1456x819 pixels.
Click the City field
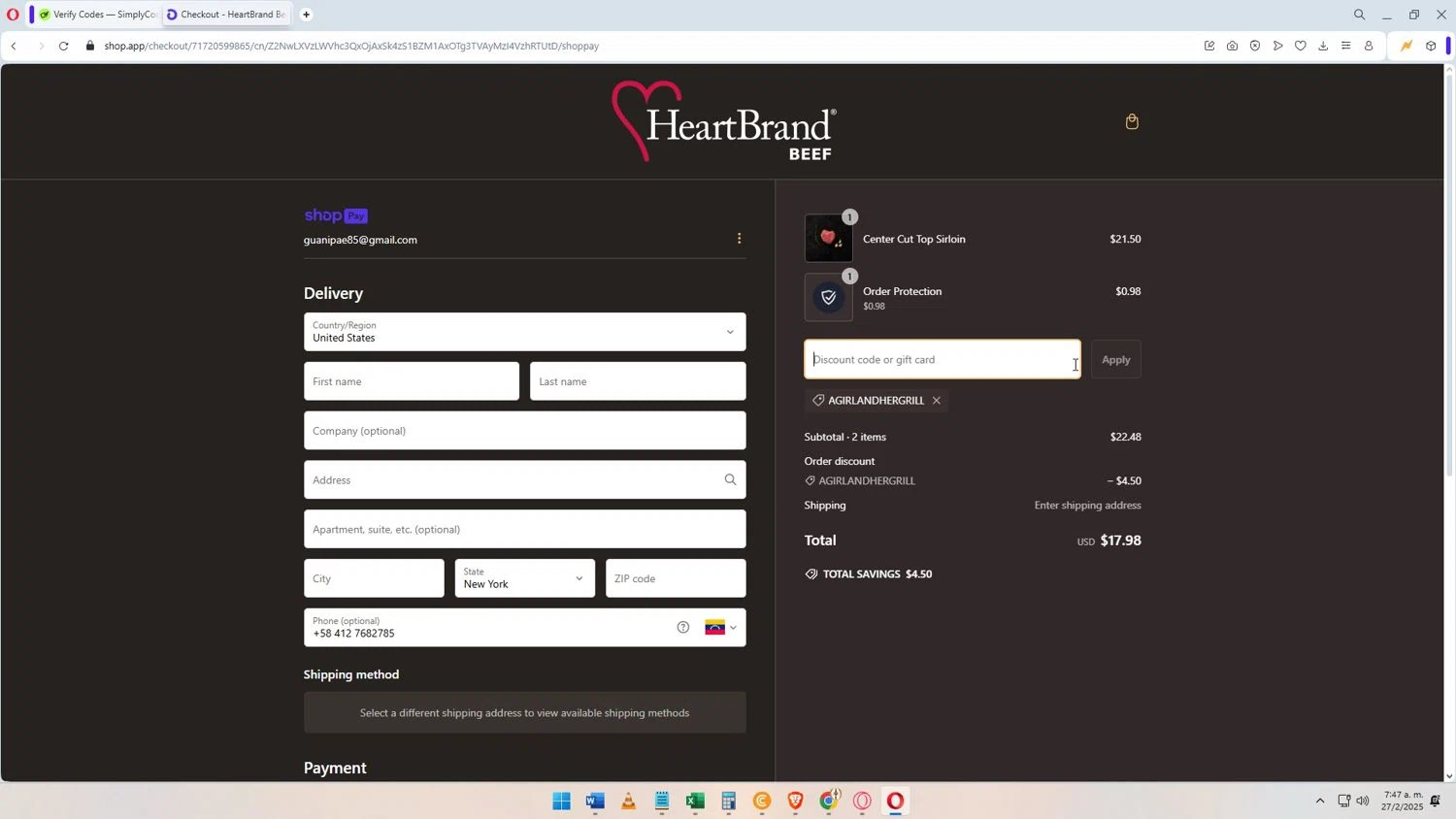point(374,578)
